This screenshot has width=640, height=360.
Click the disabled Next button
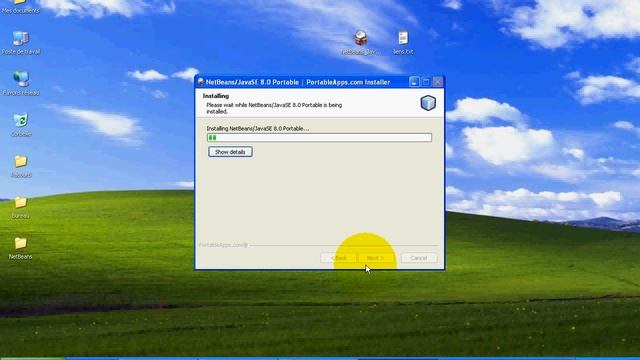click(x=375, y=258)
